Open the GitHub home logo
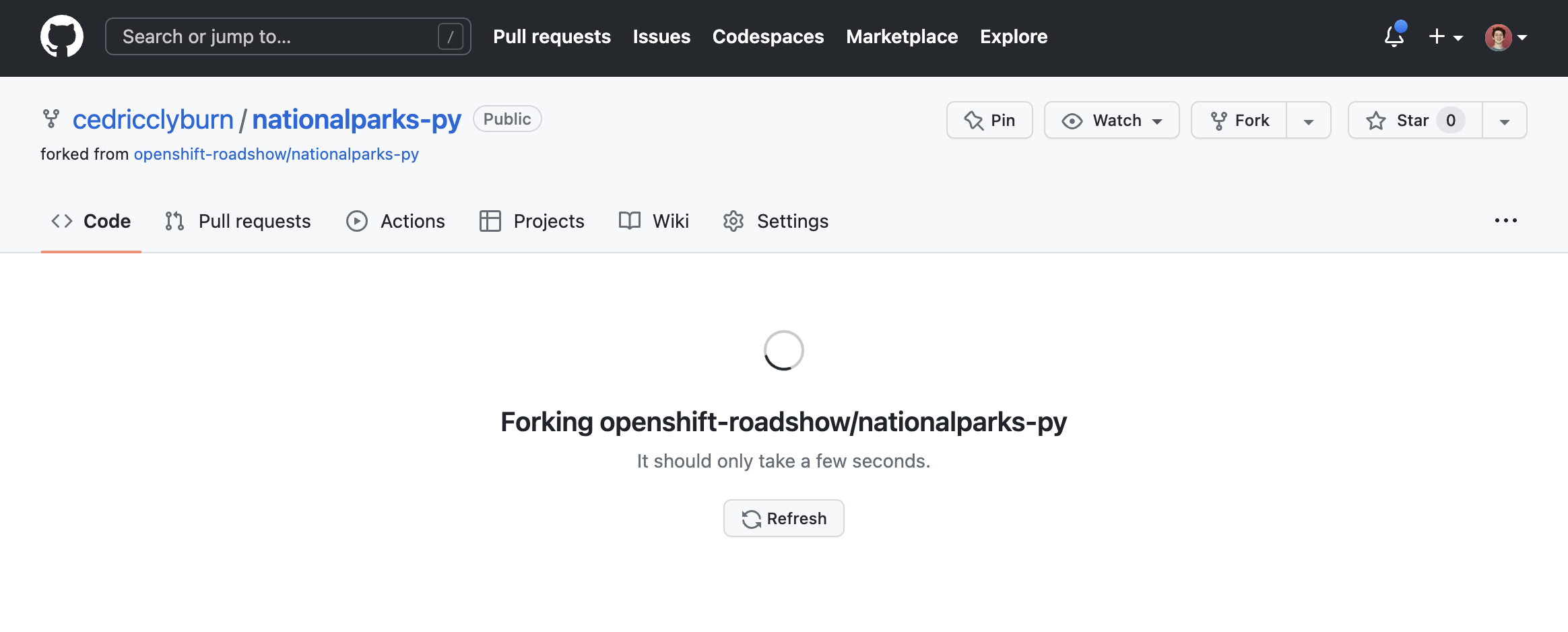 tap(62, 36)
